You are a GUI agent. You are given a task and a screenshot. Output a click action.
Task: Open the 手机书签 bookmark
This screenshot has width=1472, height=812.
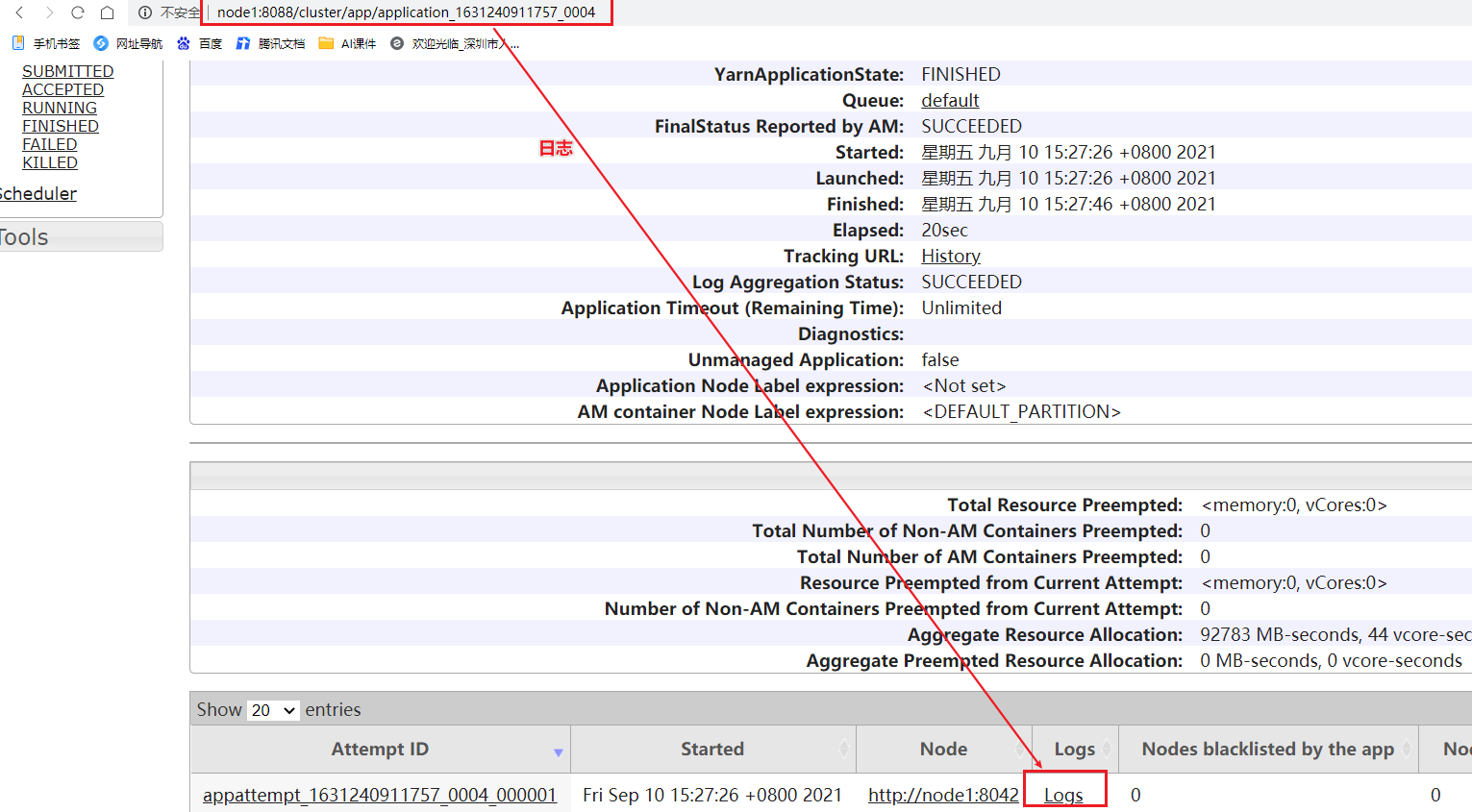(46, 43)
